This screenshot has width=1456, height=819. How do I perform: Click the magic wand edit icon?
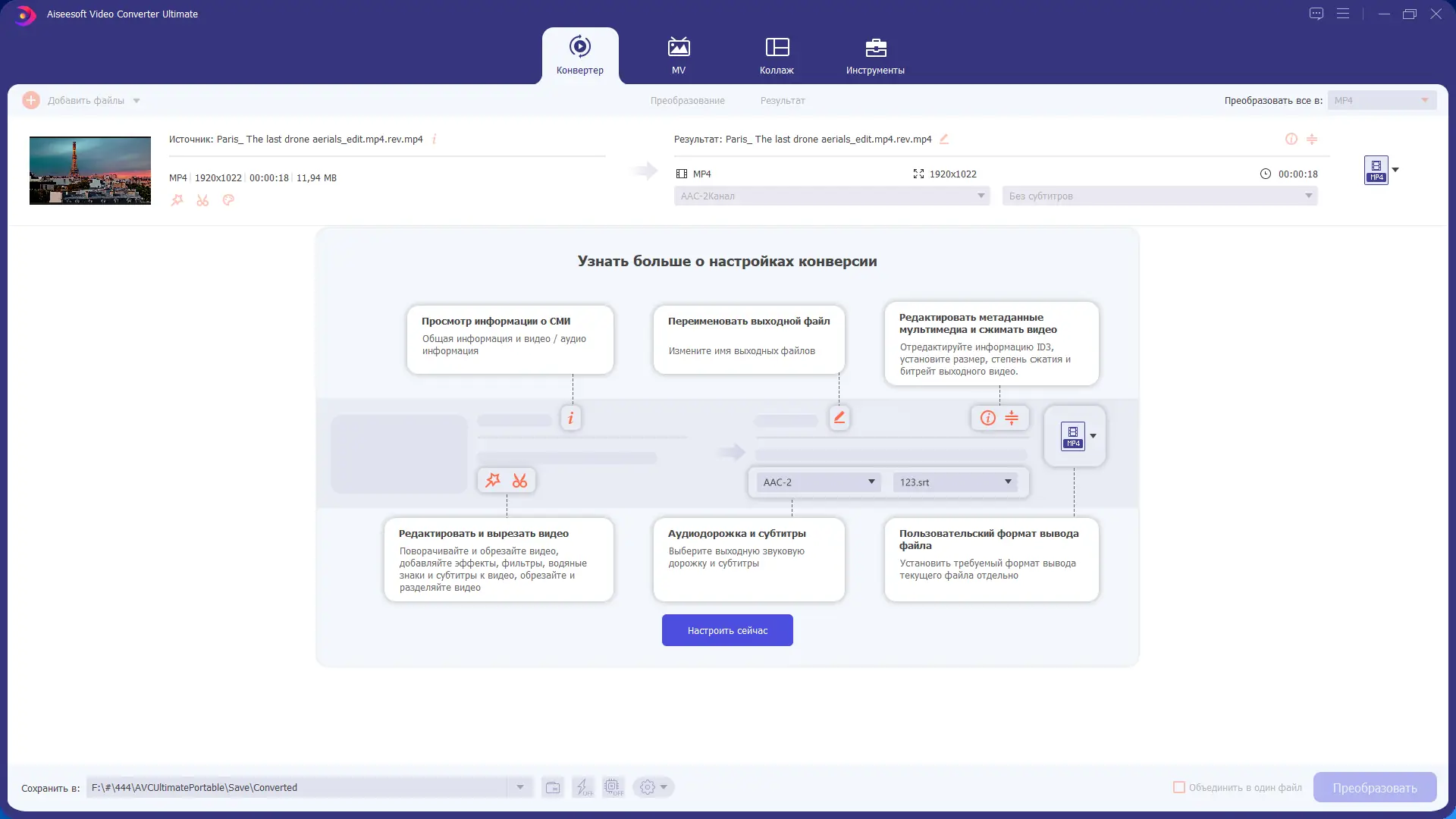pos(177,200)
